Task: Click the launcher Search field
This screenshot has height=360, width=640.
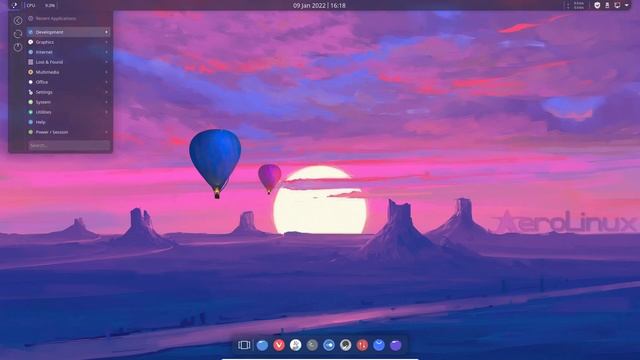Action: (x=69, y=145)
